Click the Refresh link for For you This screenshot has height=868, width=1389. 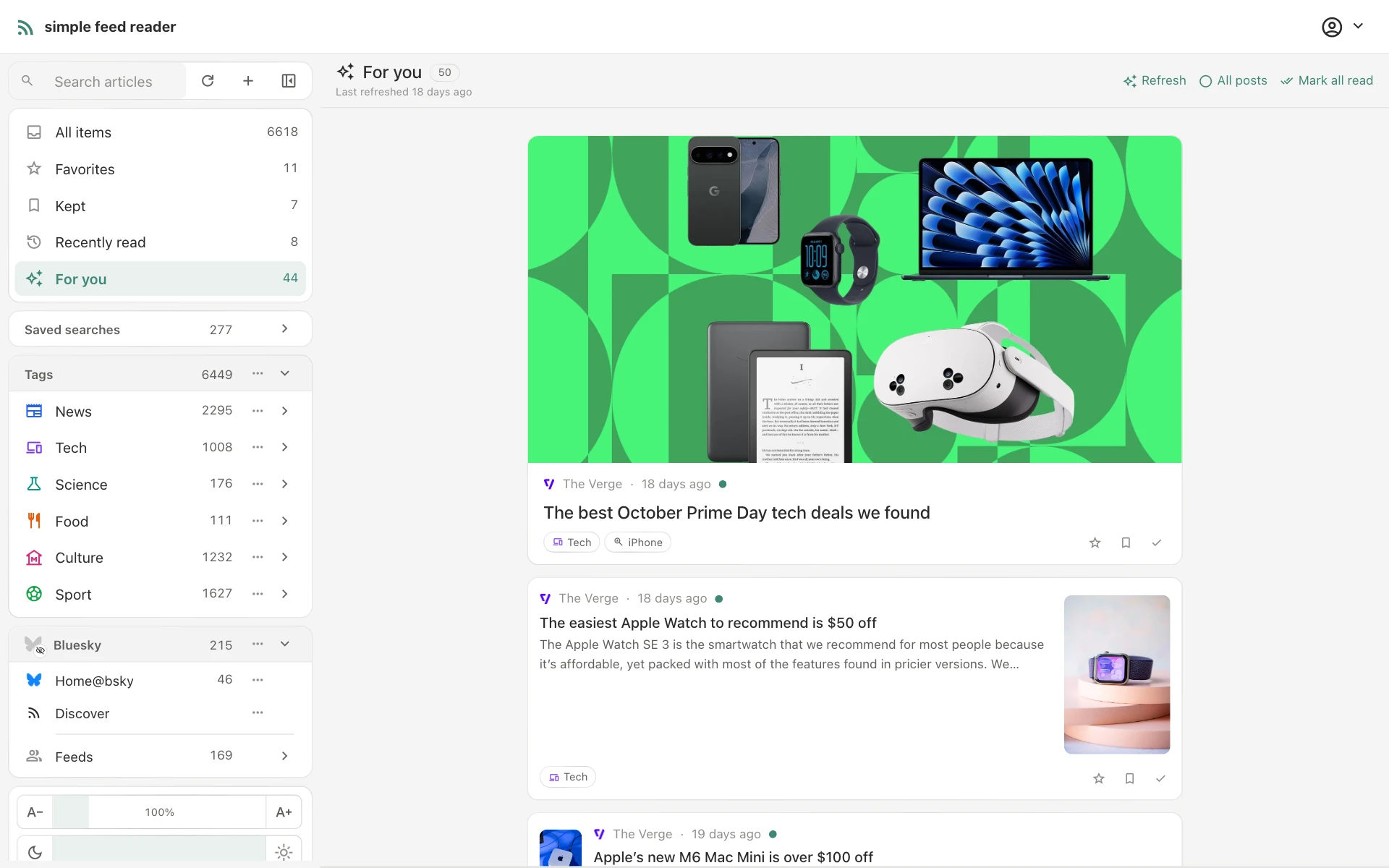click(x=1155, y=80)
